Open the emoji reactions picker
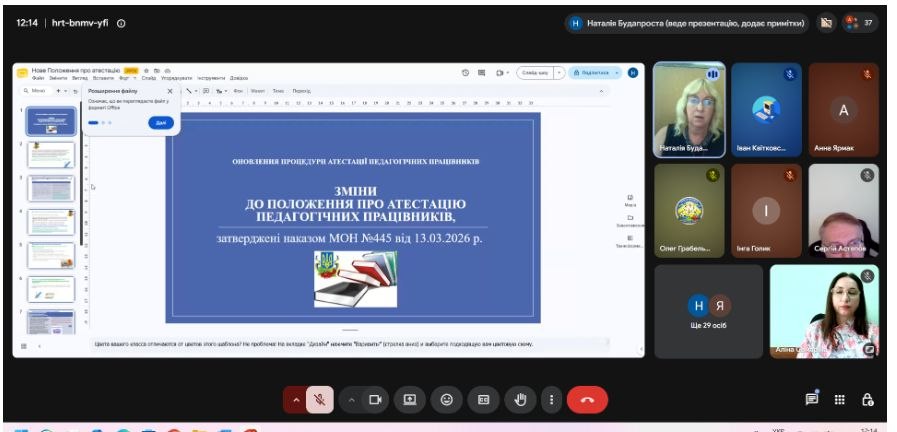The image size is (897, 432). pos(446,400)
